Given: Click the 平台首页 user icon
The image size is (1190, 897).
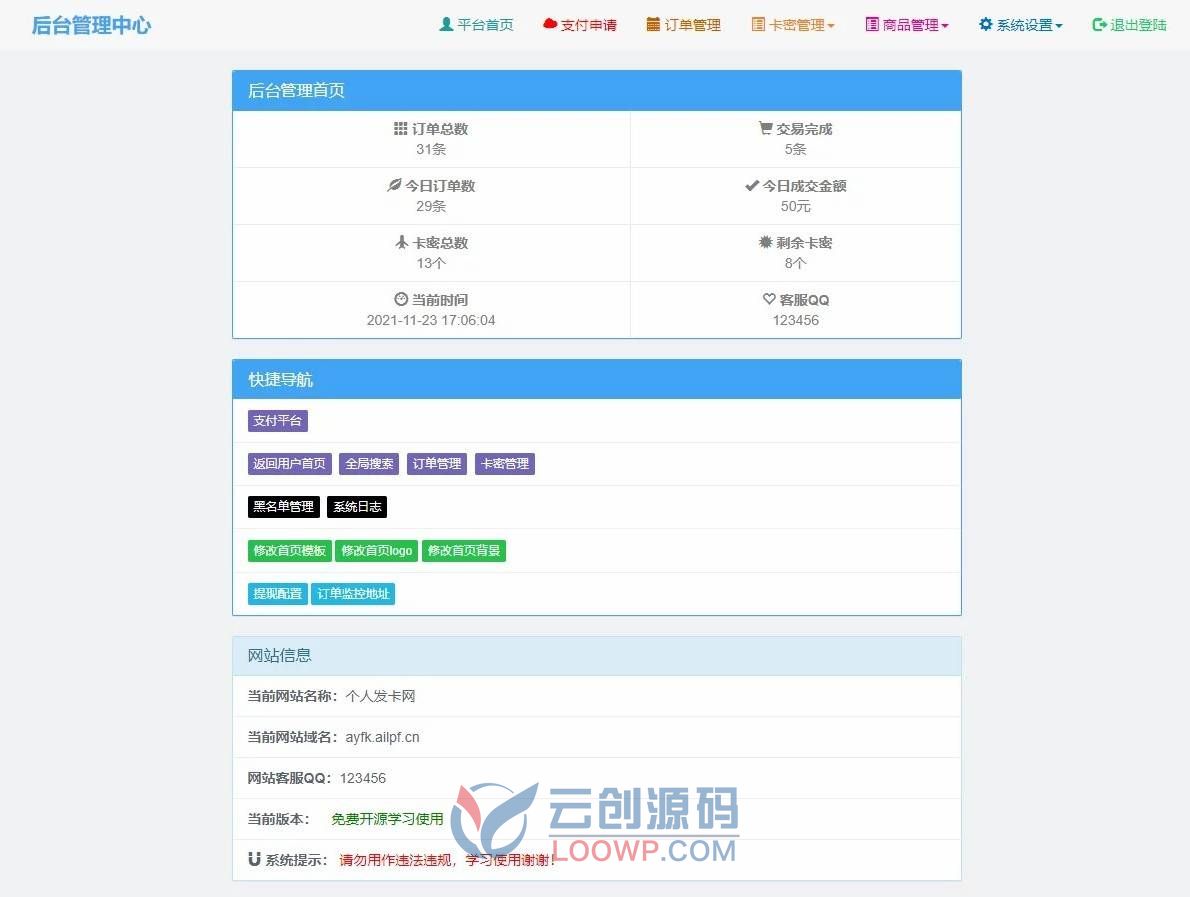Looking at the screenshot, I should coord(446,24).
